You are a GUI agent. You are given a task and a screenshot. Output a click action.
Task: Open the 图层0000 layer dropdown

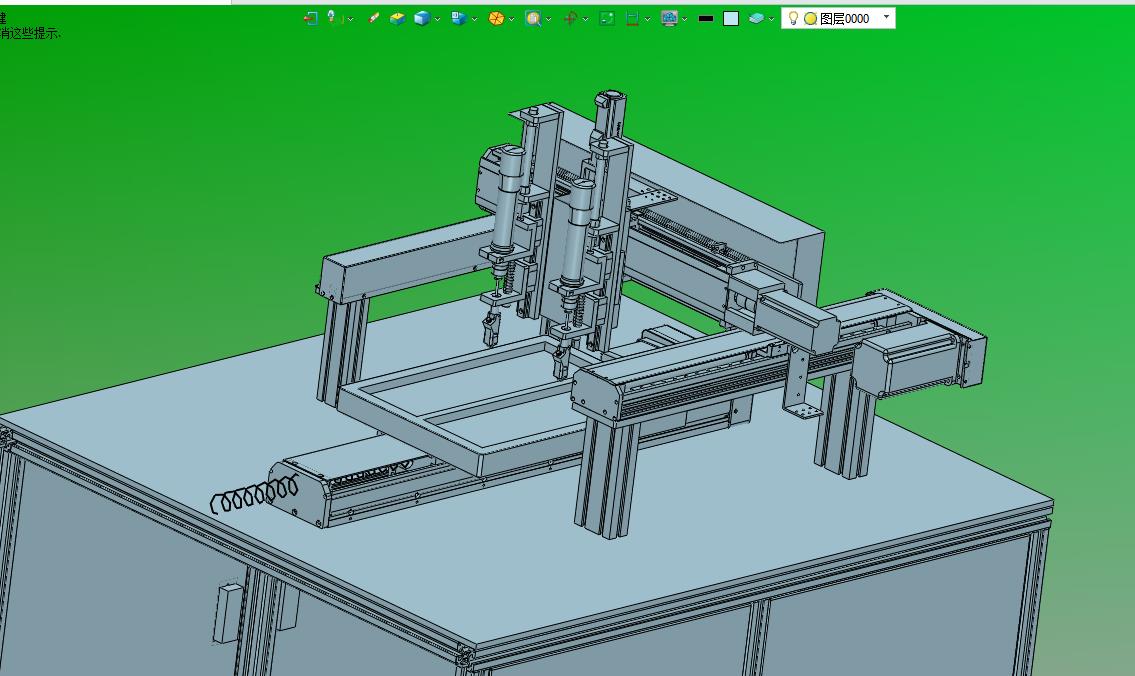886,17
